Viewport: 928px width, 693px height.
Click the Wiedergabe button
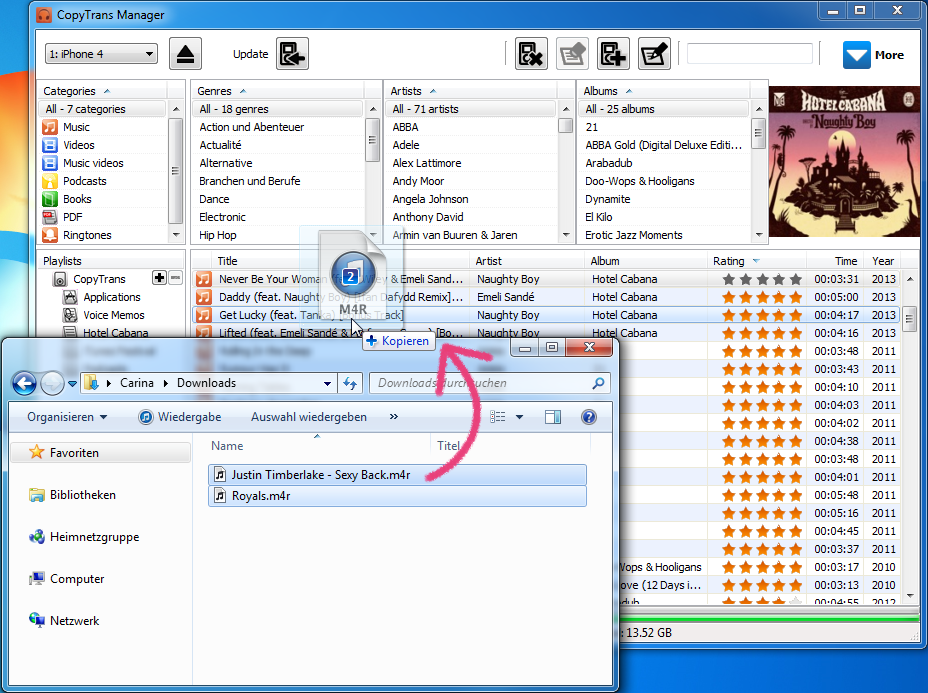tap(180, 417)
